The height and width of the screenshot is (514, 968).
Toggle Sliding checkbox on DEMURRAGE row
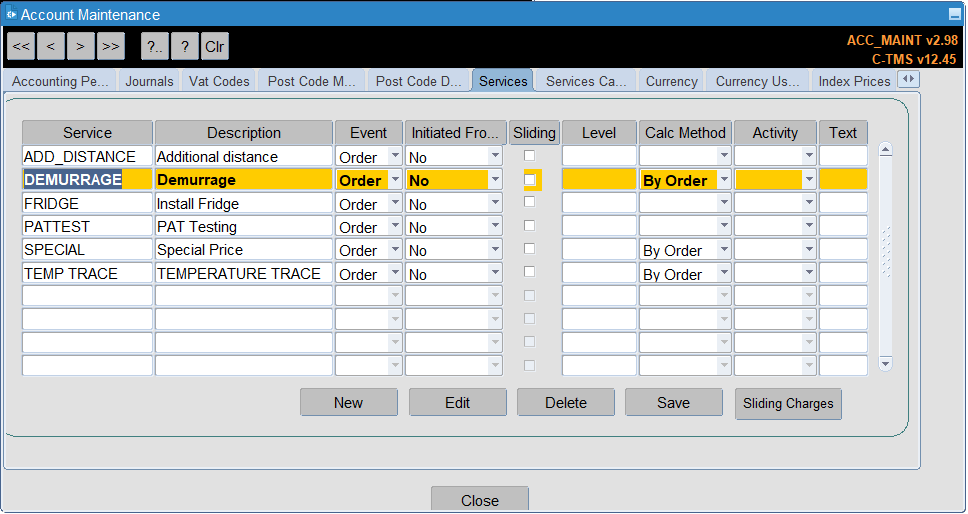529,180
